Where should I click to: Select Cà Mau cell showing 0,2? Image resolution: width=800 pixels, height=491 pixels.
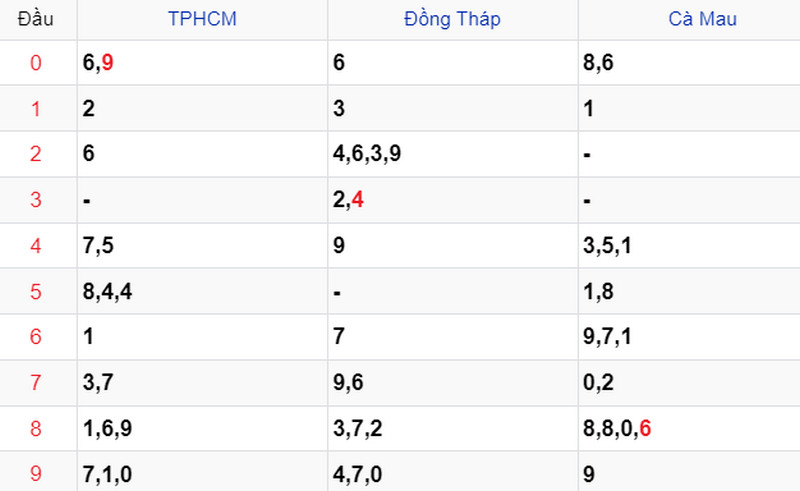pos(689,382)
